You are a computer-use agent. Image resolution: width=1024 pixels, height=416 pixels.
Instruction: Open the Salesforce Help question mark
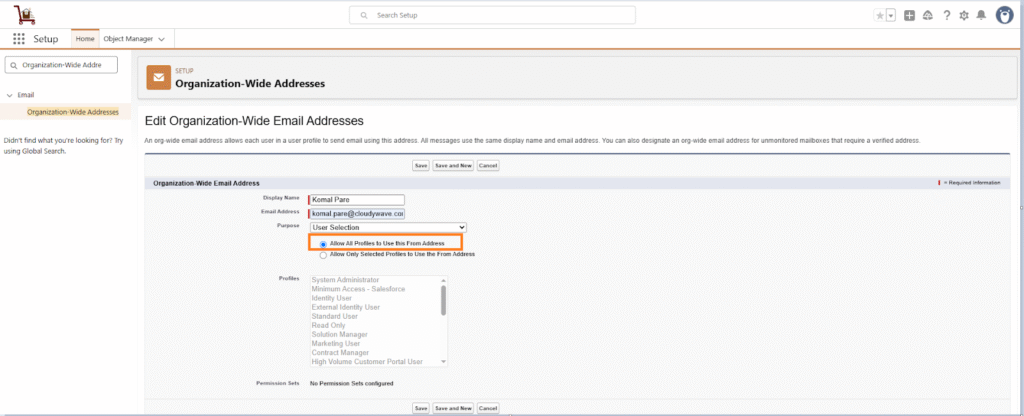click(x=946, y=15)
